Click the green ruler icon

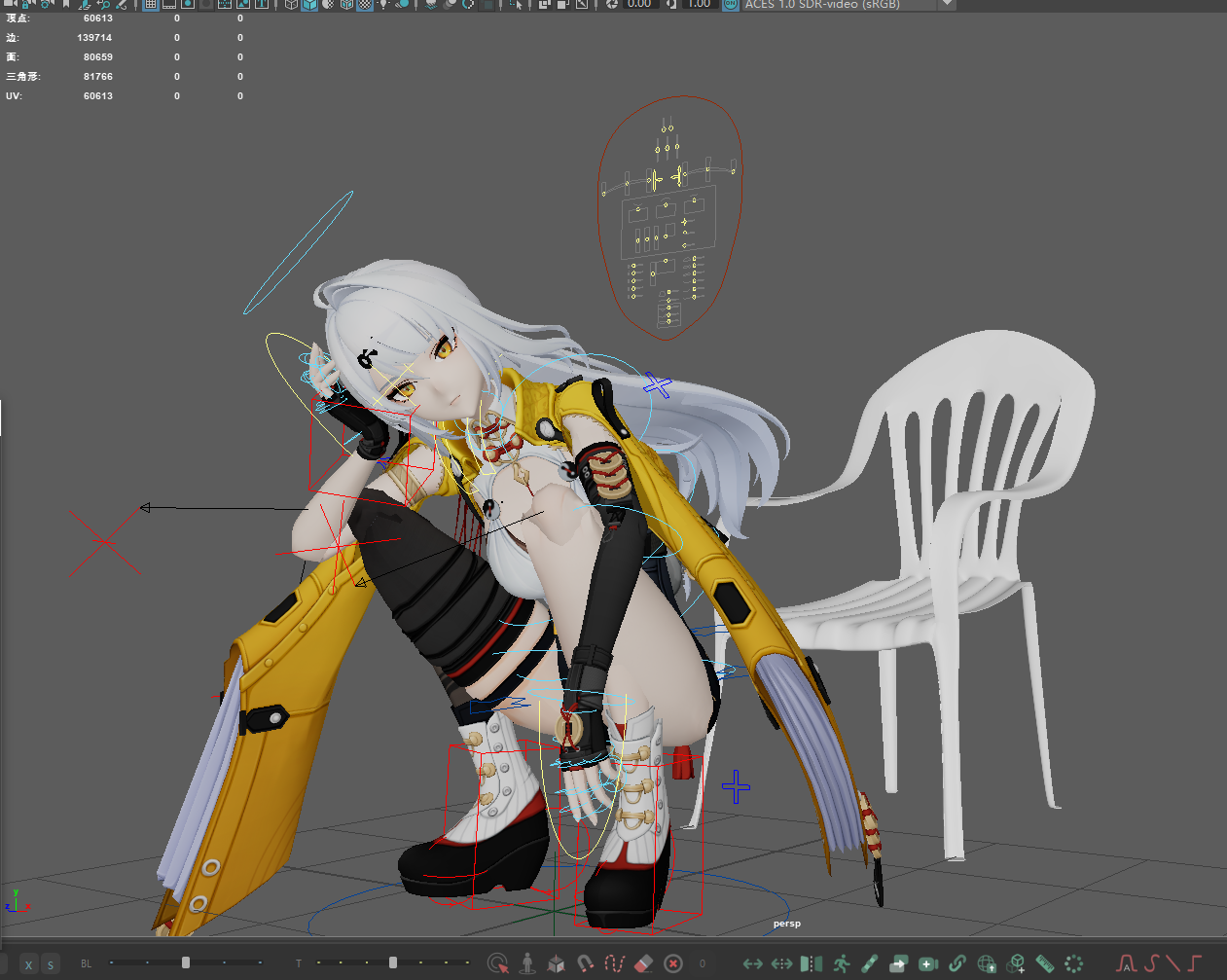pos(1045,963)
